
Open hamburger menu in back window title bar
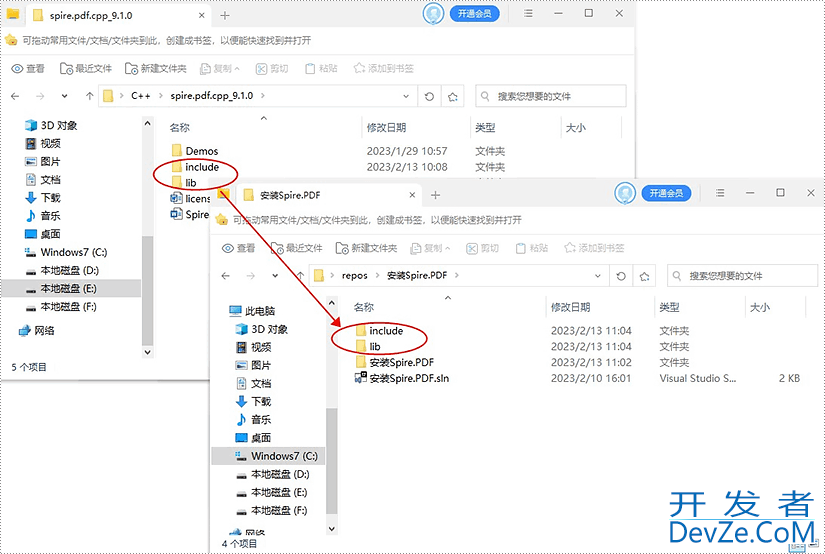pos(528,14)
